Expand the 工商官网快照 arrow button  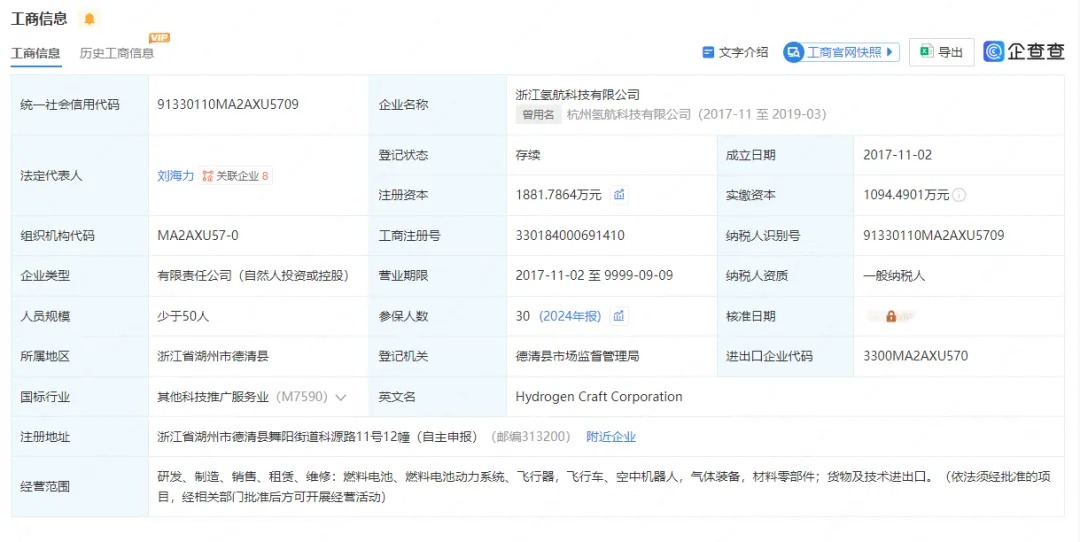tap(890, 52)
